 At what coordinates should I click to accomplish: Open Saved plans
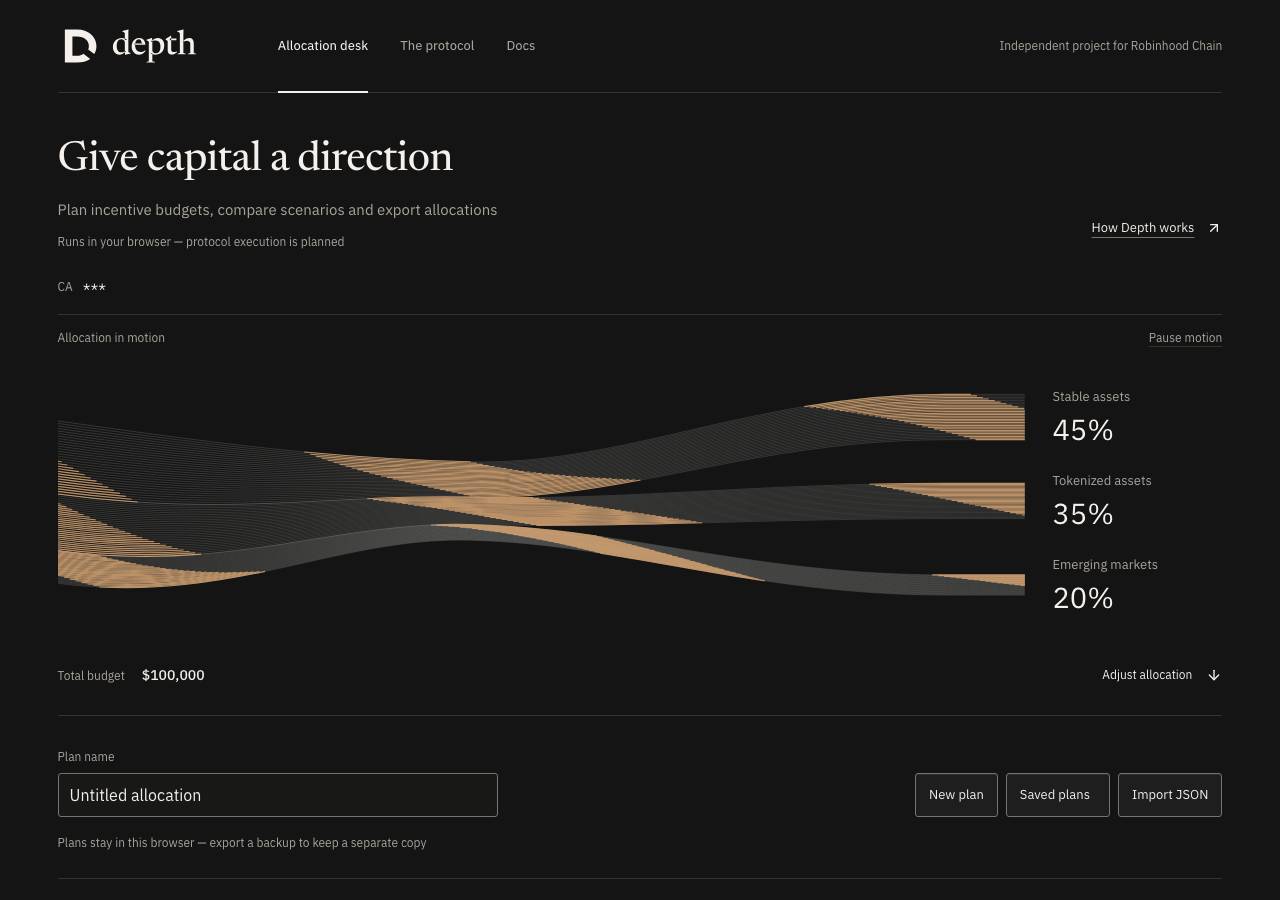click(x=1057, y=795)
